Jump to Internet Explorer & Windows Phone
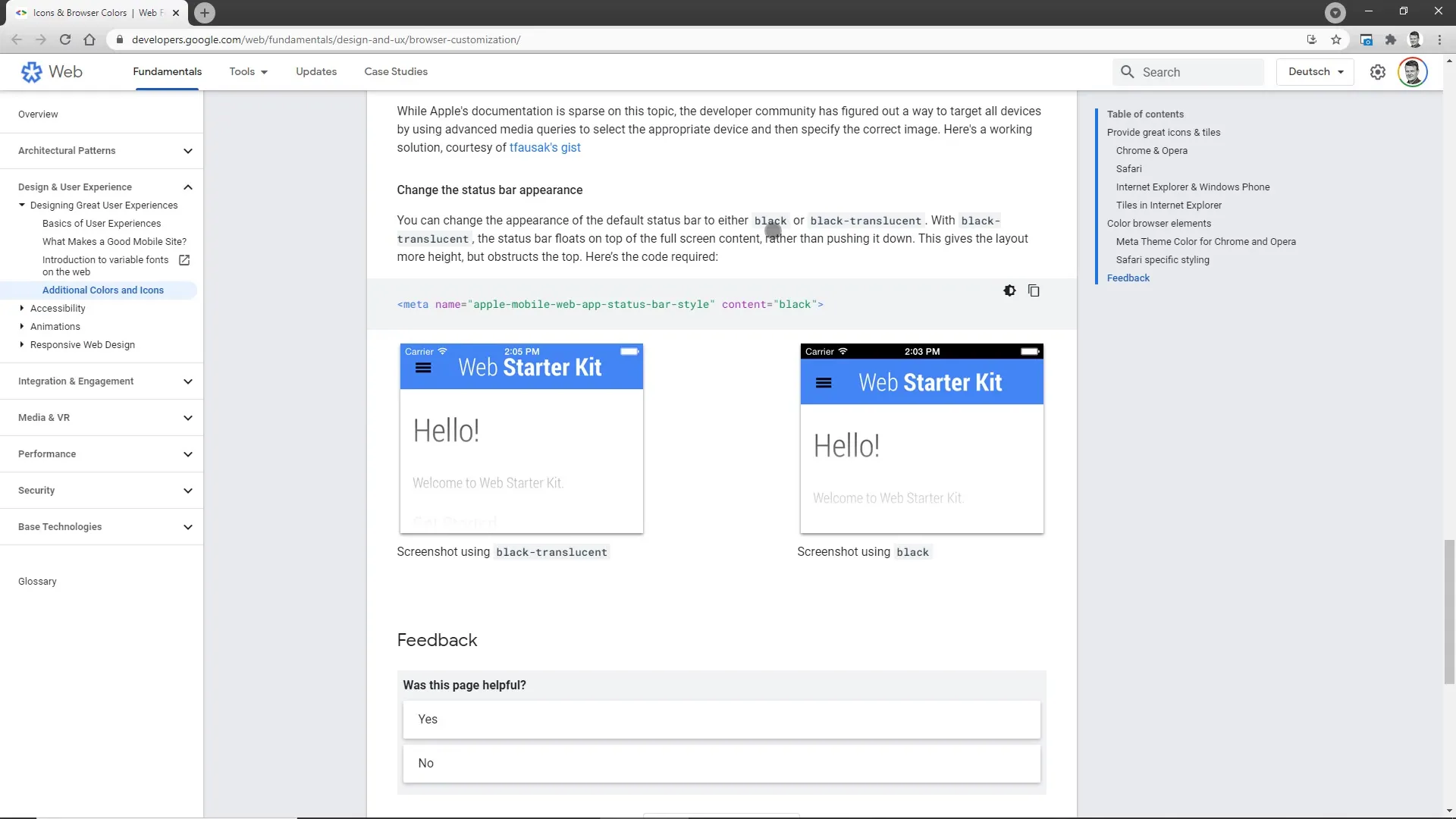Viewport: 1456px width, 819px height. click(1193, 187)
